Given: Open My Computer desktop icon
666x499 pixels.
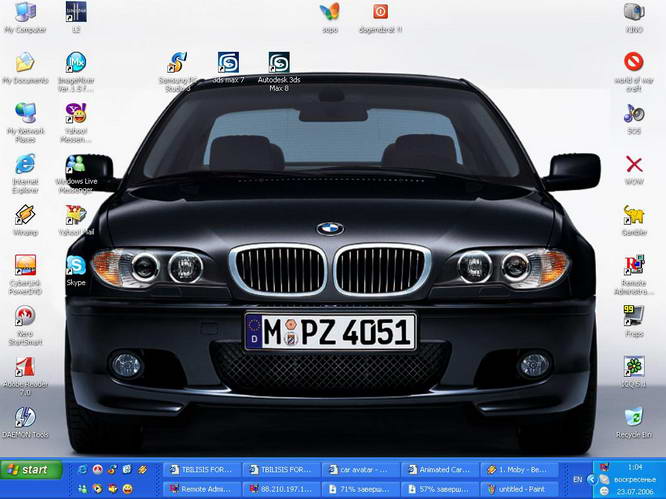Looking at the screenshot, I should pos(25,17).
